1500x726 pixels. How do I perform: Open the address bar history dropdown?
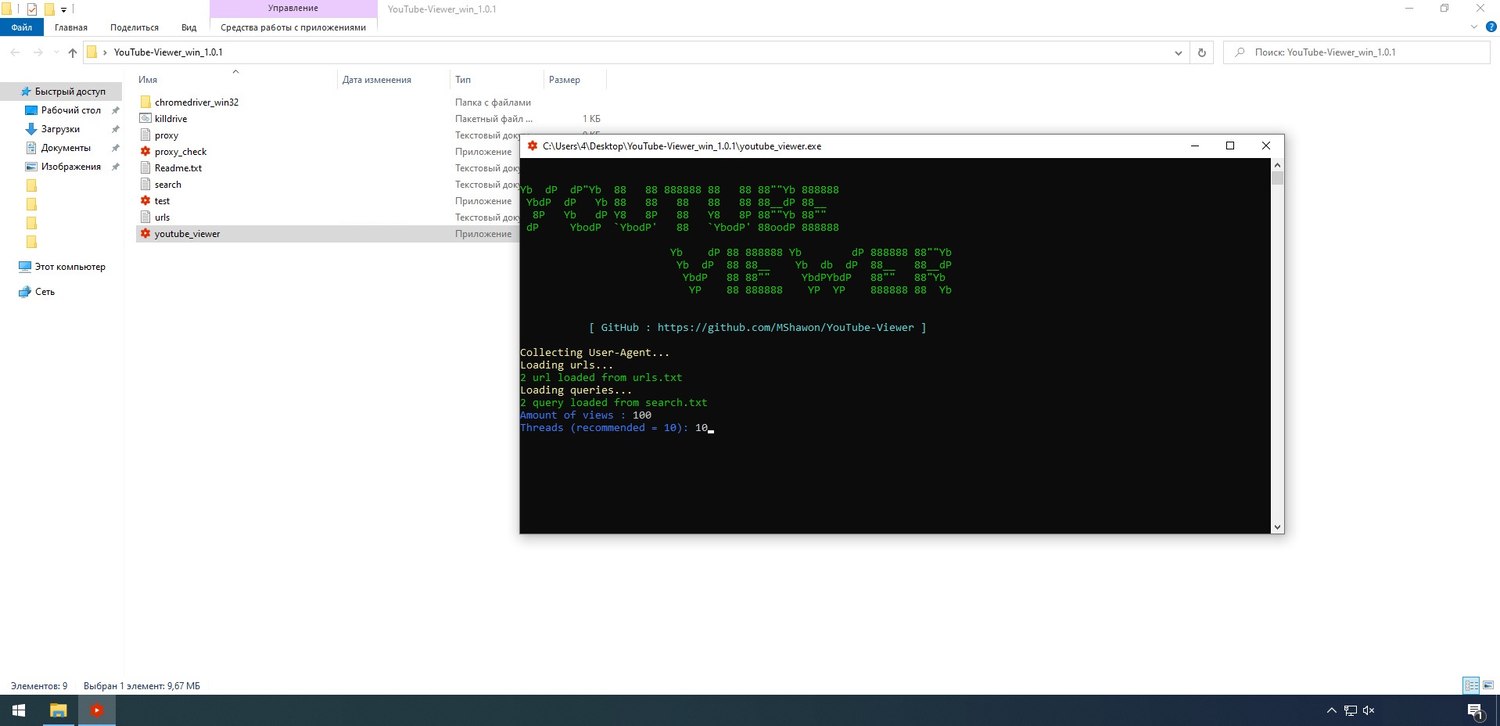[1180, 52]
